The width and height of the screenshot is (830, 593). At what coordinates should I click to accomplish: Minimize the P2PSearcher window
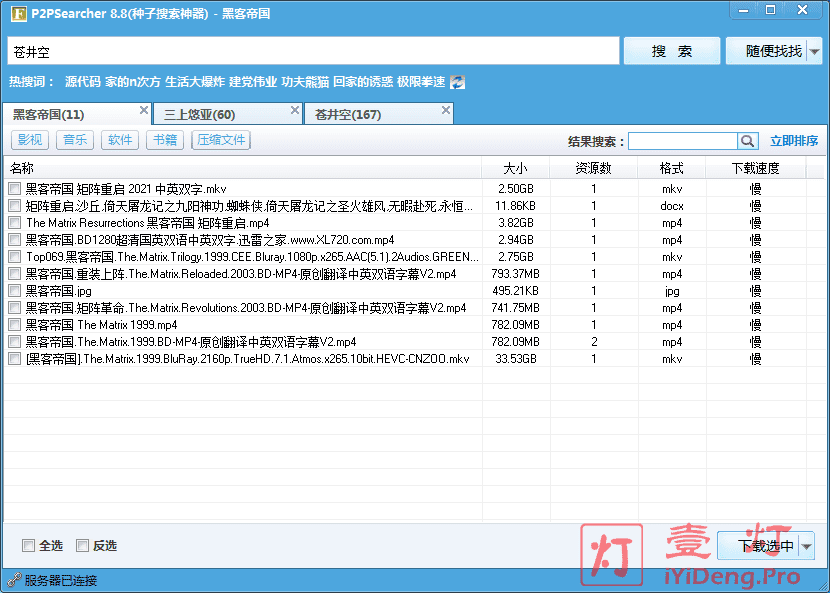[x=744, y=10]
